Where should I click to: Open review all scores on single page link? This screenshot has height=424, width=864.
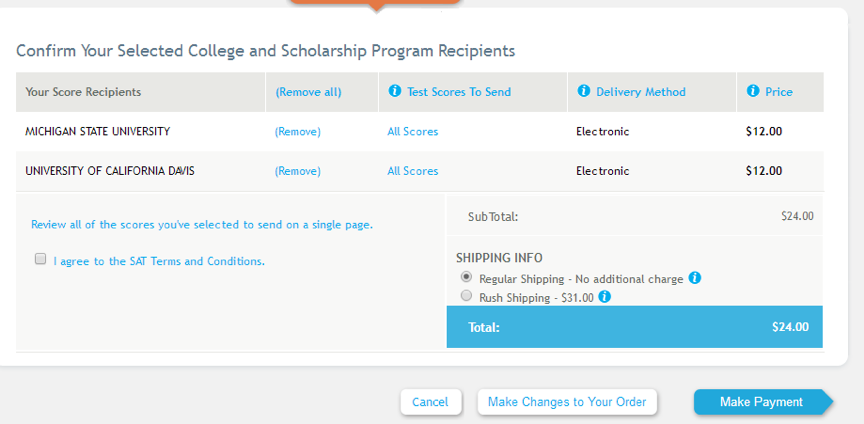(x=202, y=225)
